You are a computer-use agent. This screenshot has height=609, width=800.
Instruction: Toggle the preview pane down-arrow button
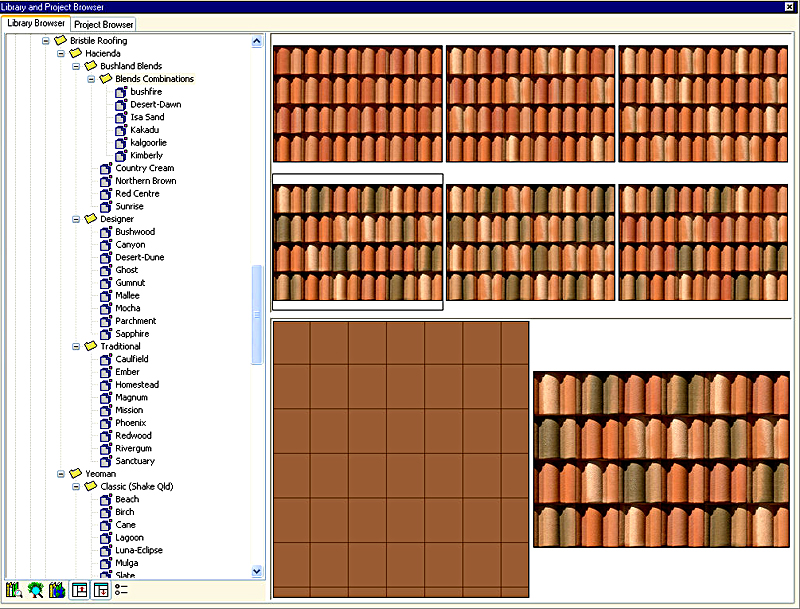pyautogui.click(x=100, y=590)
